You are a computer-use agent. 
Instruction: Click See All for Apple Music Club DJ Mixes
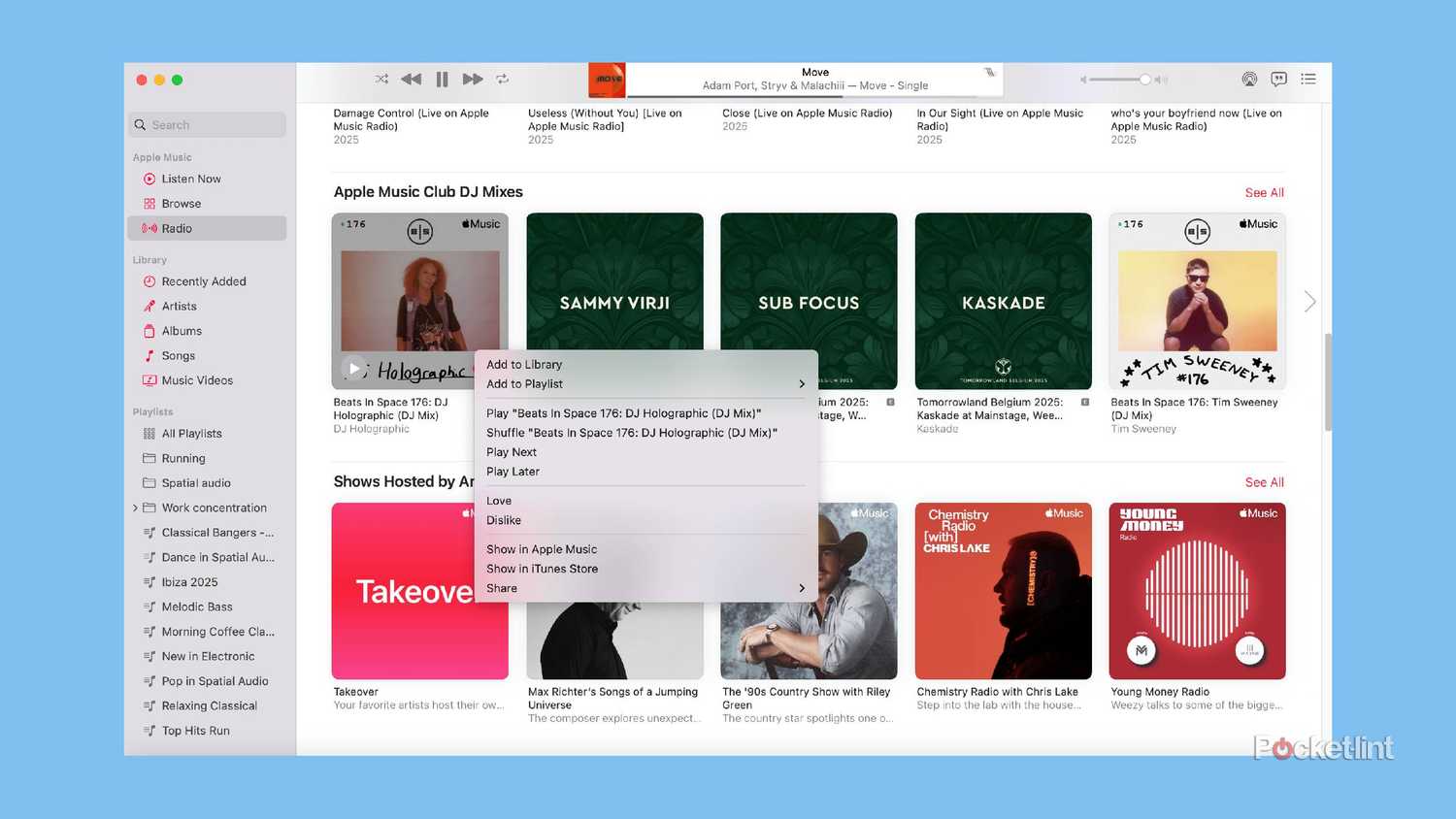(x=1264, y=192)
